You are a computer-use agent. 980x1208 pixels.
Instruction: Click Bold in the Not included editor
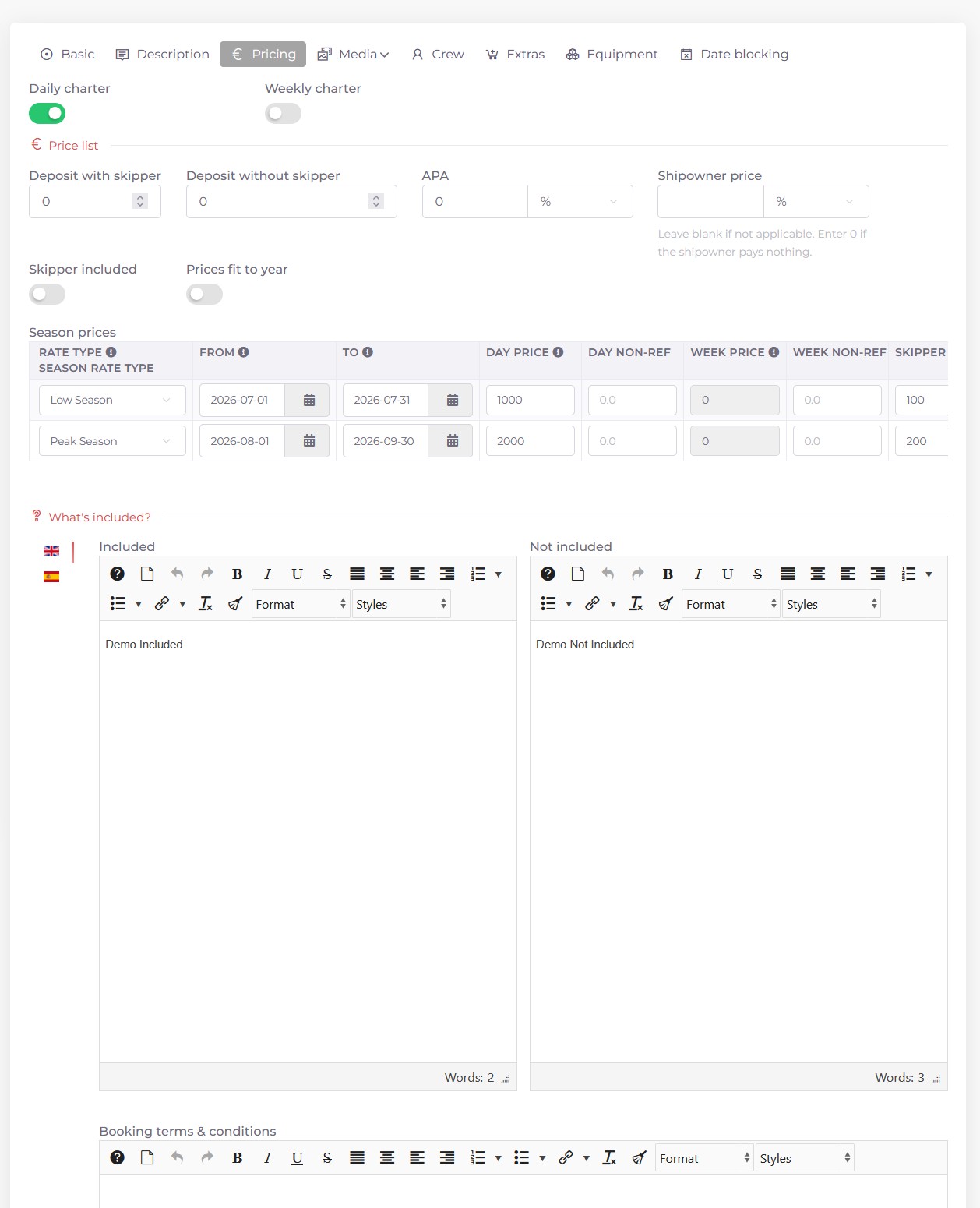668,574
